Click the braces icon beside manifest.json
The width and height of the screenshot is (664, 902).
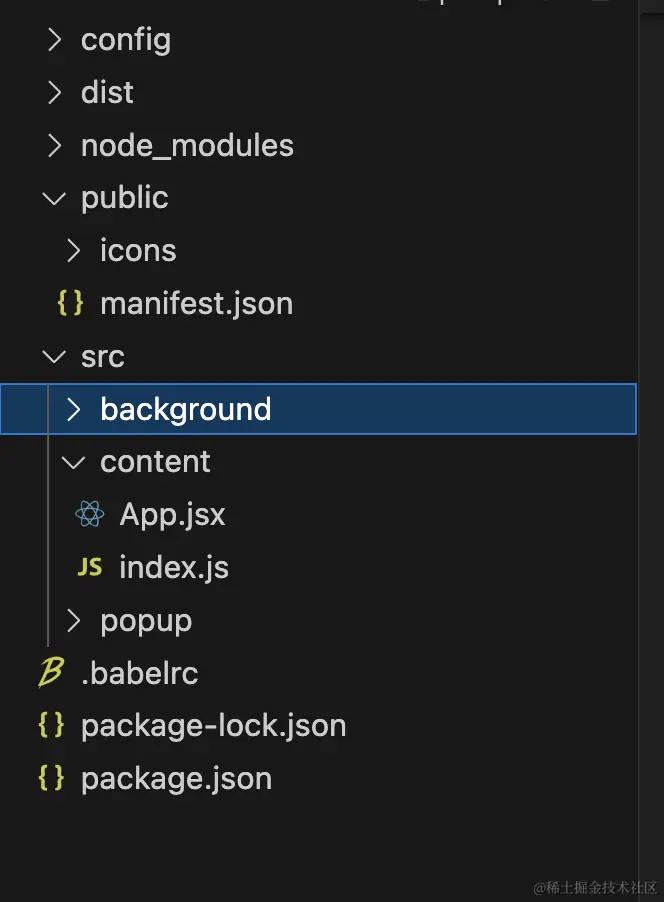click(70, 303)
